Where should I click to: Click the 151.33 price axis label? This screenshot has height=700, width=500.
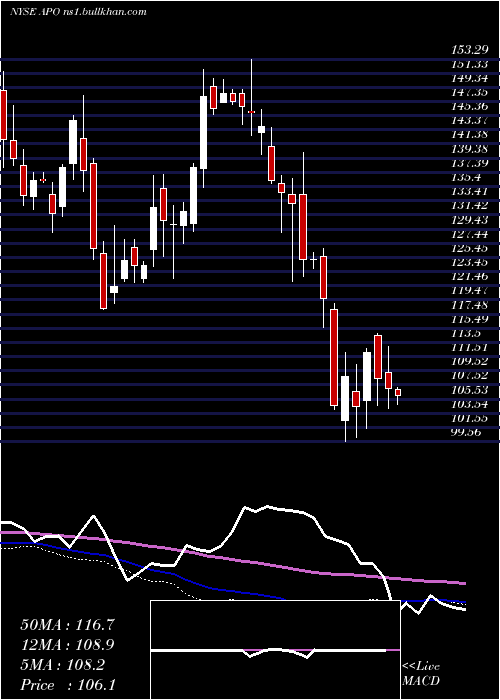[x=469, y=65]
